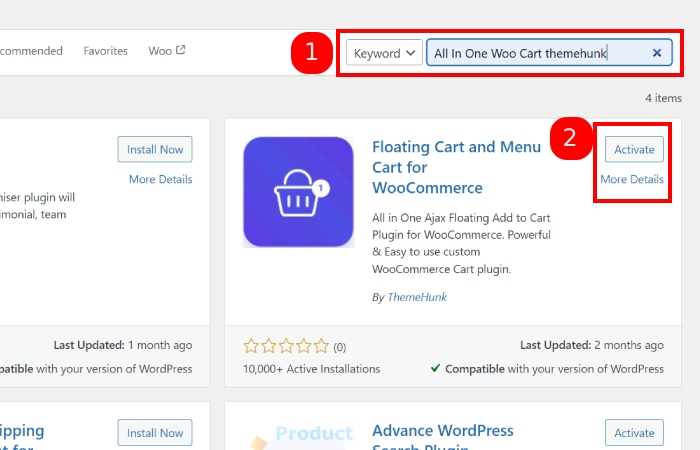Select the partially visible Recommended tab
This screenshot has width=700, height=450.
31,51
